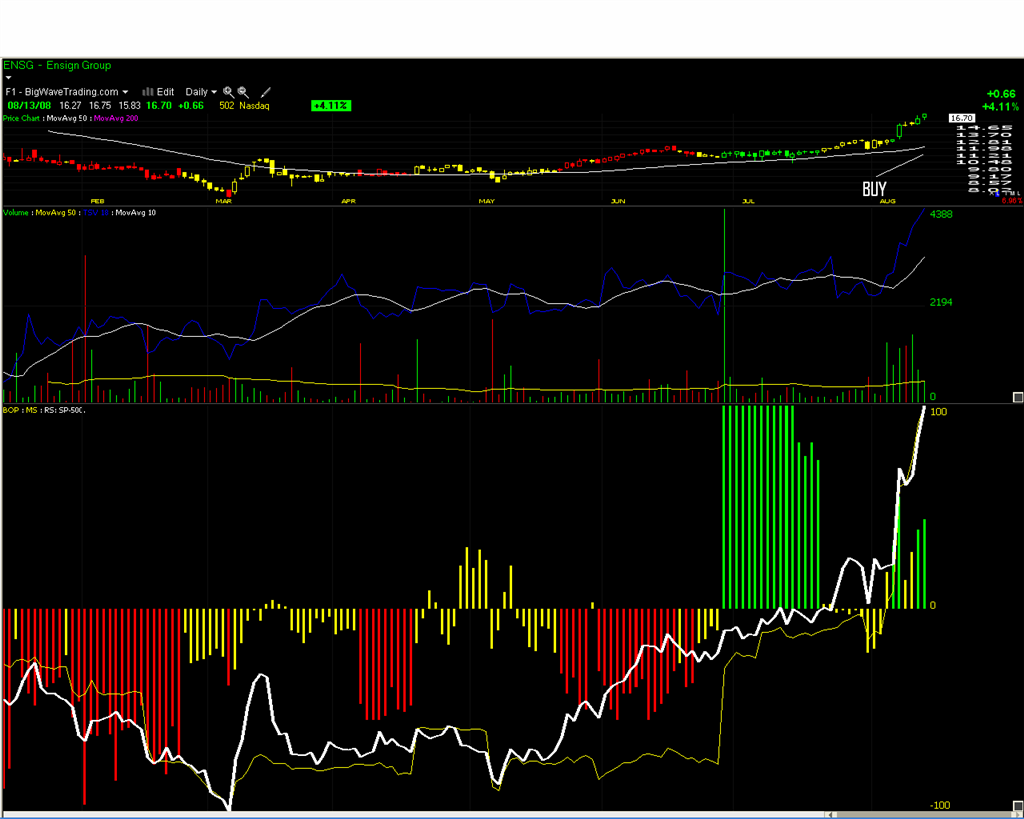Screen dimensions: 1024x819
Task: Open the Daily timeframe dropdown
Action: [x=199, y=92]
